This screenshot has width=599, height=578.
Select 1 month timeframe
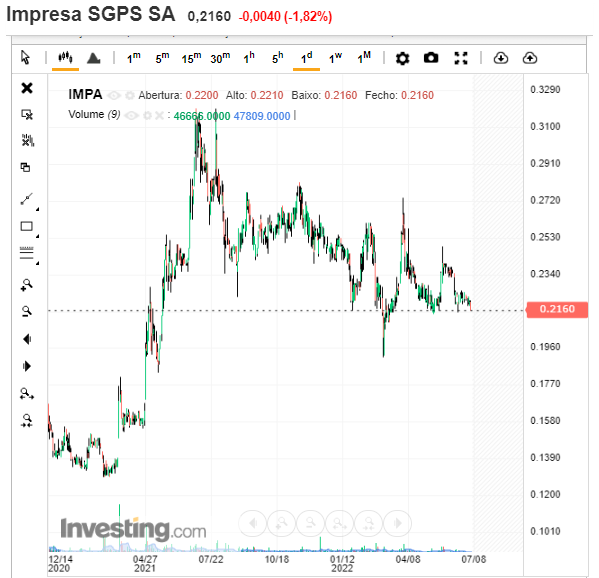[x=364, y=58]
